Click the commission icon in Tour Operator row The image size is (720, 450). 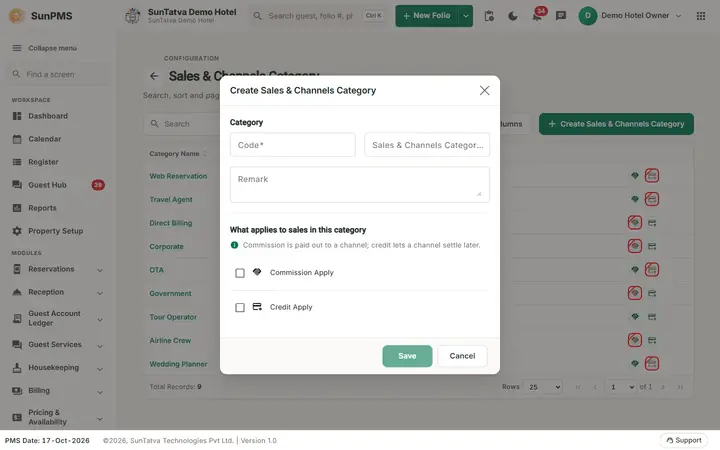(x=635, y=316)
